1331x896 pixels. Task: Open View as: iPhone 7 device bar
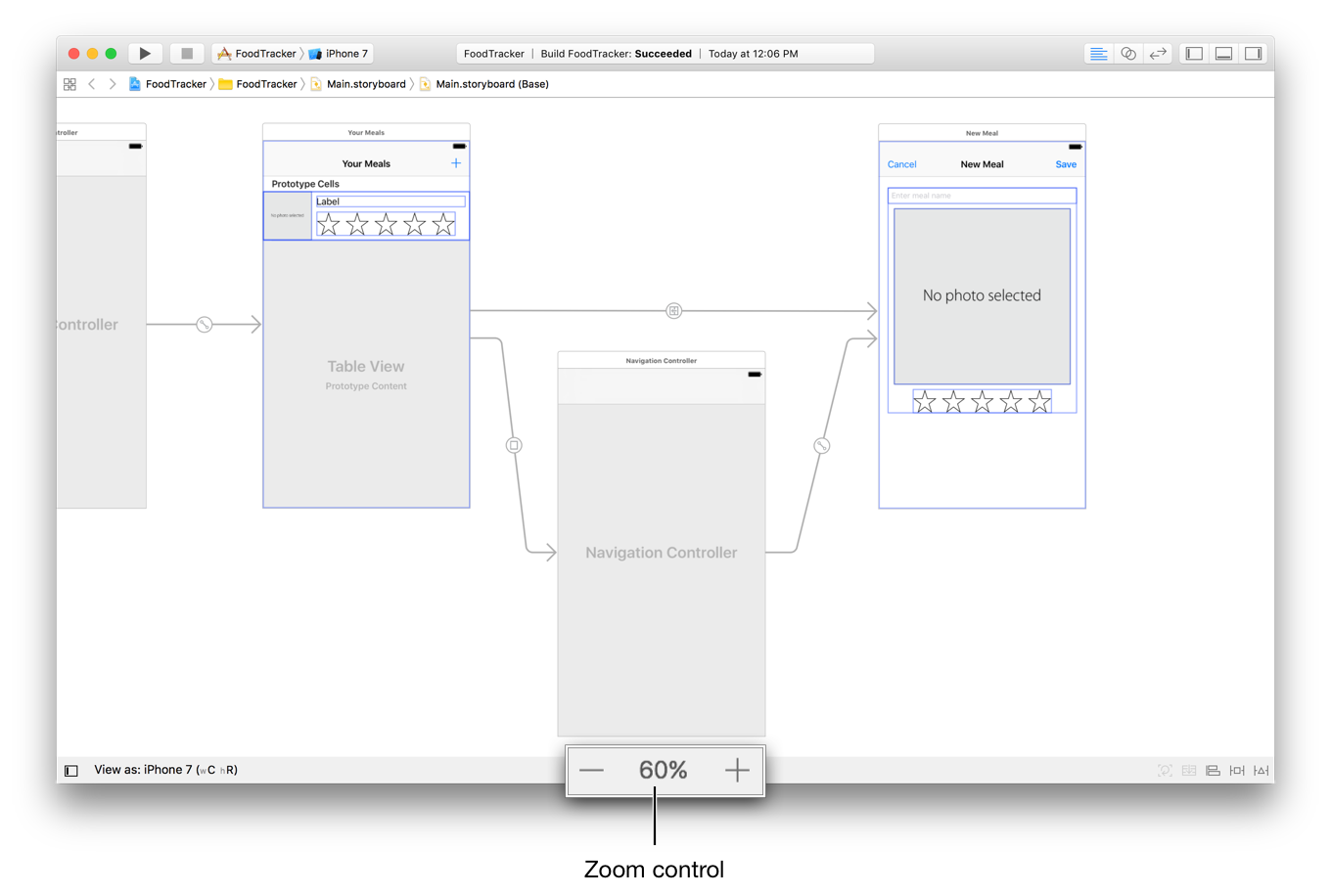click(165, 770)
